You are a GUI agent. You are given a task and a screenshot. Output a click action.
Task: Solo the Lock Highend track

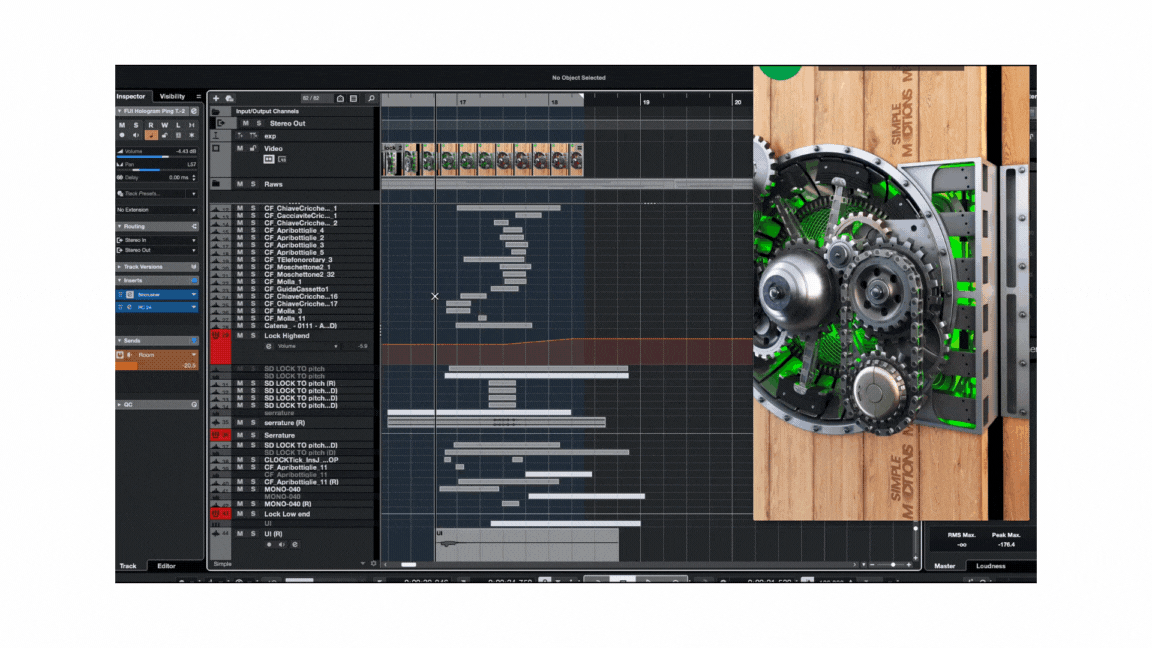point(253,336)
